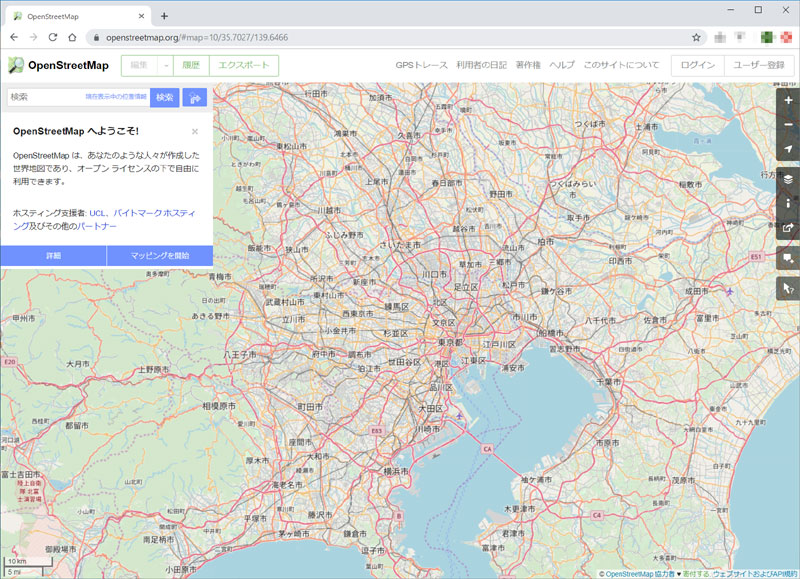Dismiss the welcome panel

point(195,132)
